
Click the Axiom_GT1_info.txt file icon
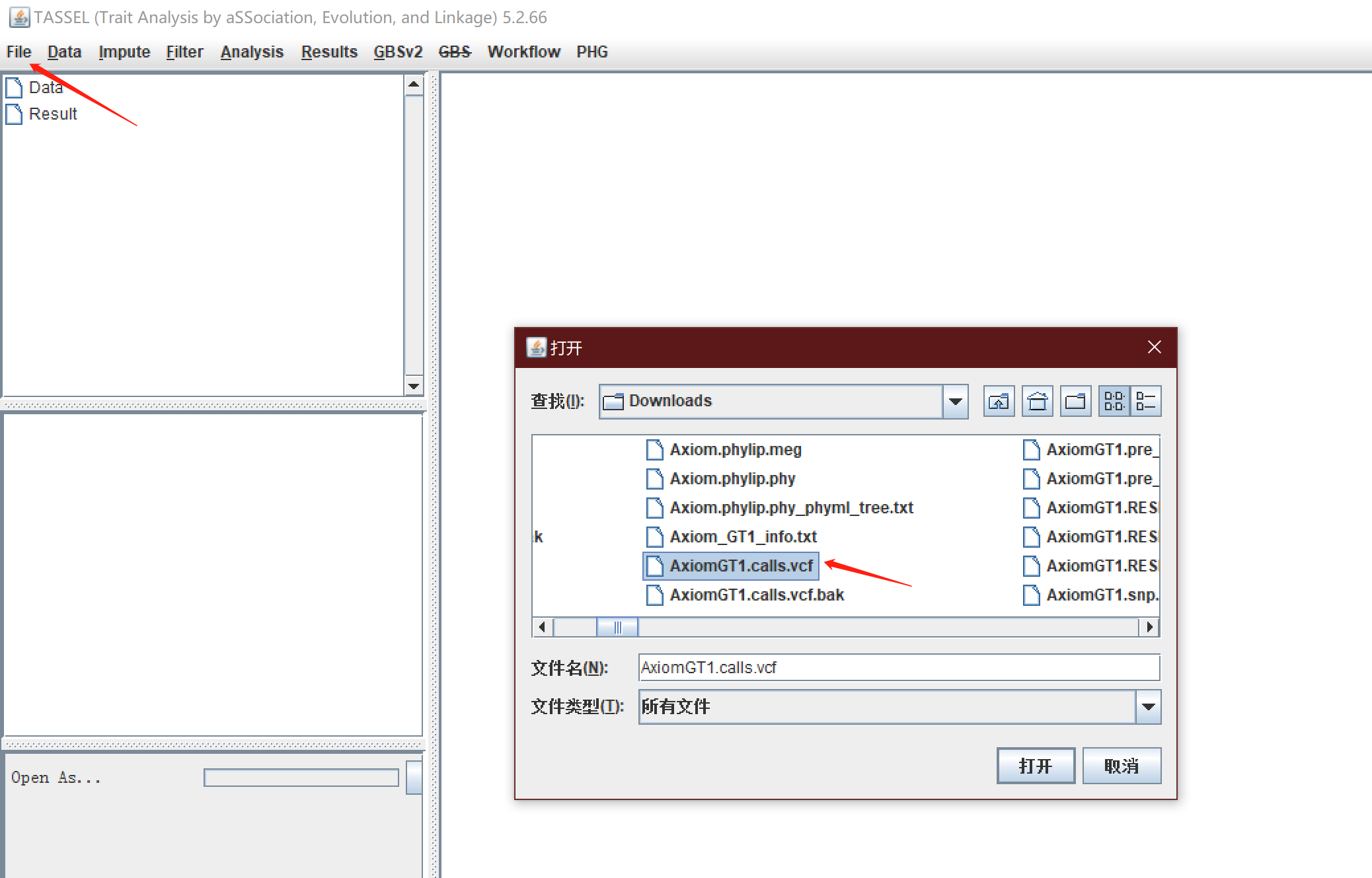coord(654,536)
